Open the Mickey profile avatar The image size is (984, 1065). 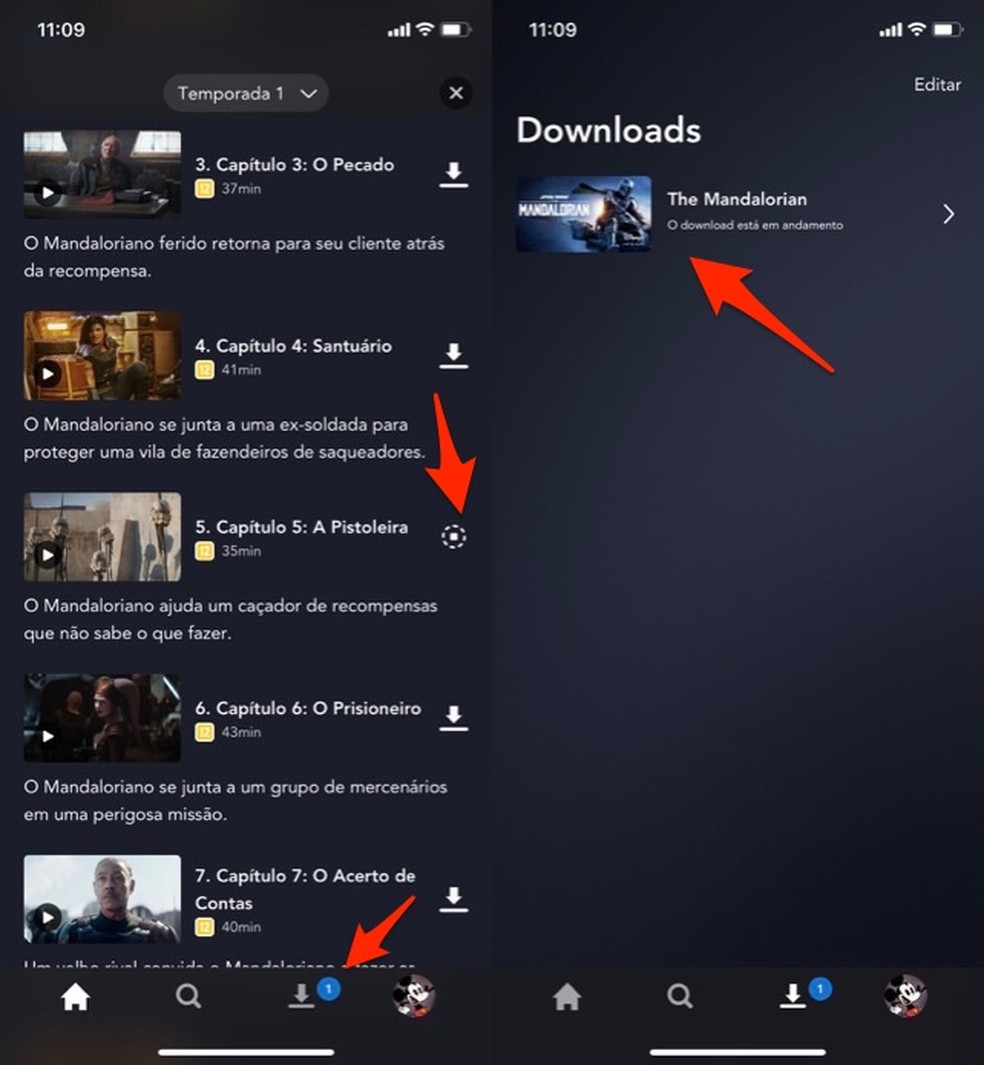[414, 995]
